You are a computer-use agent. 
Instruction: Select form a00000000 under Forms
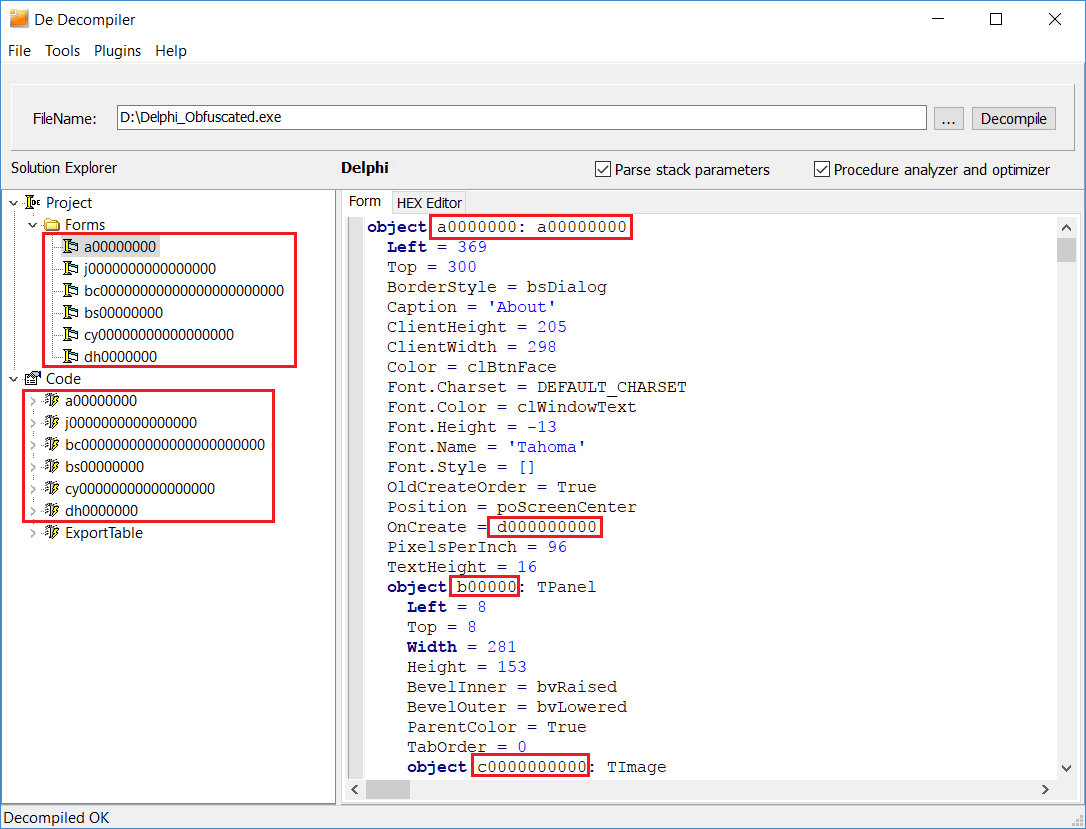pyautogui.click(x=120, y=247)
